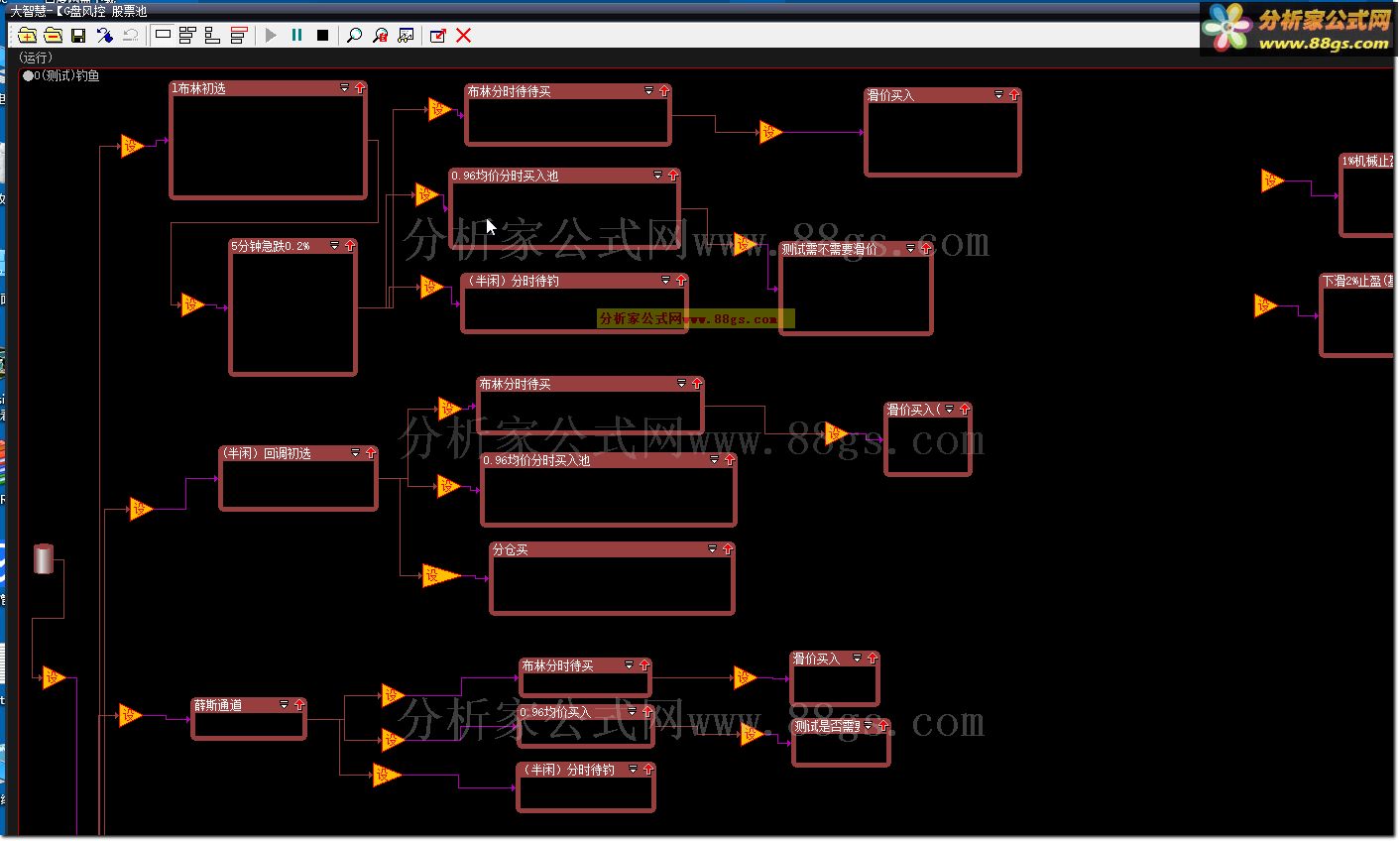Click the remove folder toolbar icon
1400x841 pixels.
pos(54,36)
